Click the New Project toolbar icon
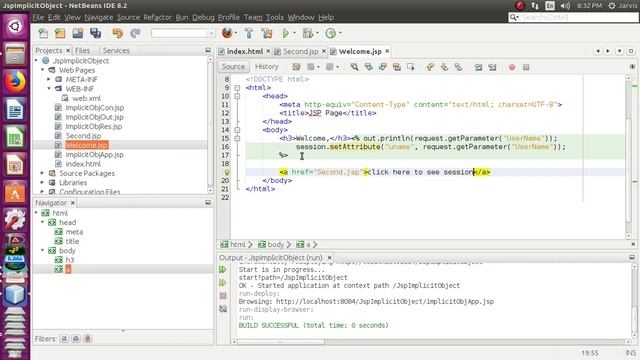The image size is (640, 360). 60,33
